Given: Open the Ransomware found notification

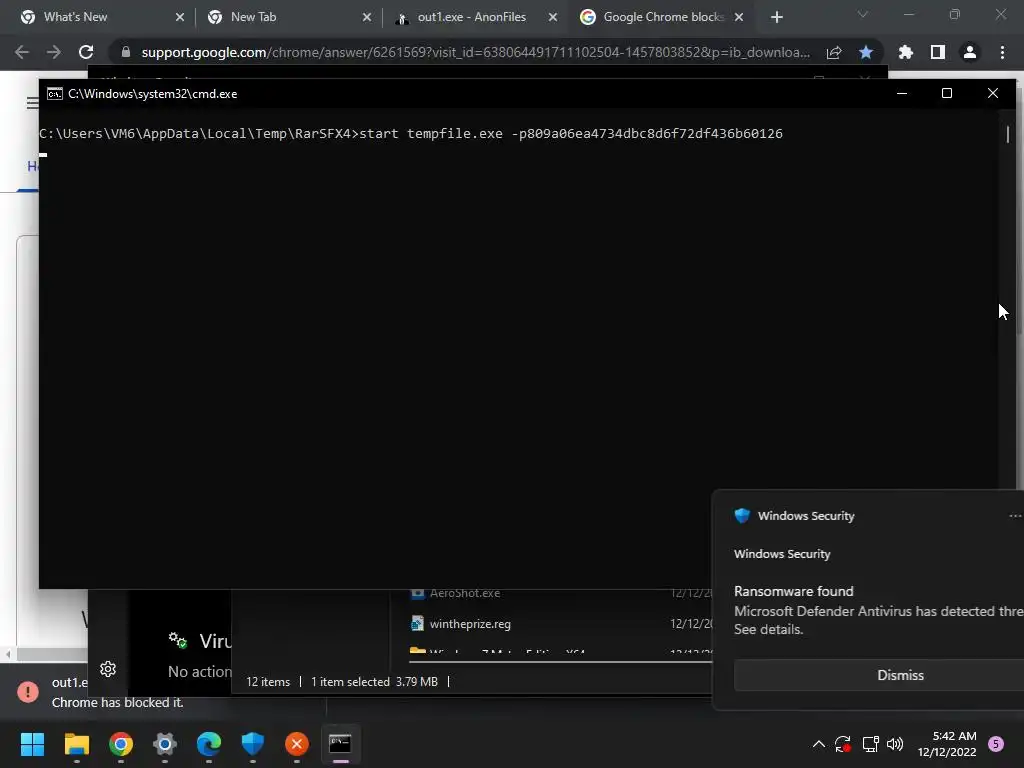Looking at the screenshot, I should tap(879, 610).
